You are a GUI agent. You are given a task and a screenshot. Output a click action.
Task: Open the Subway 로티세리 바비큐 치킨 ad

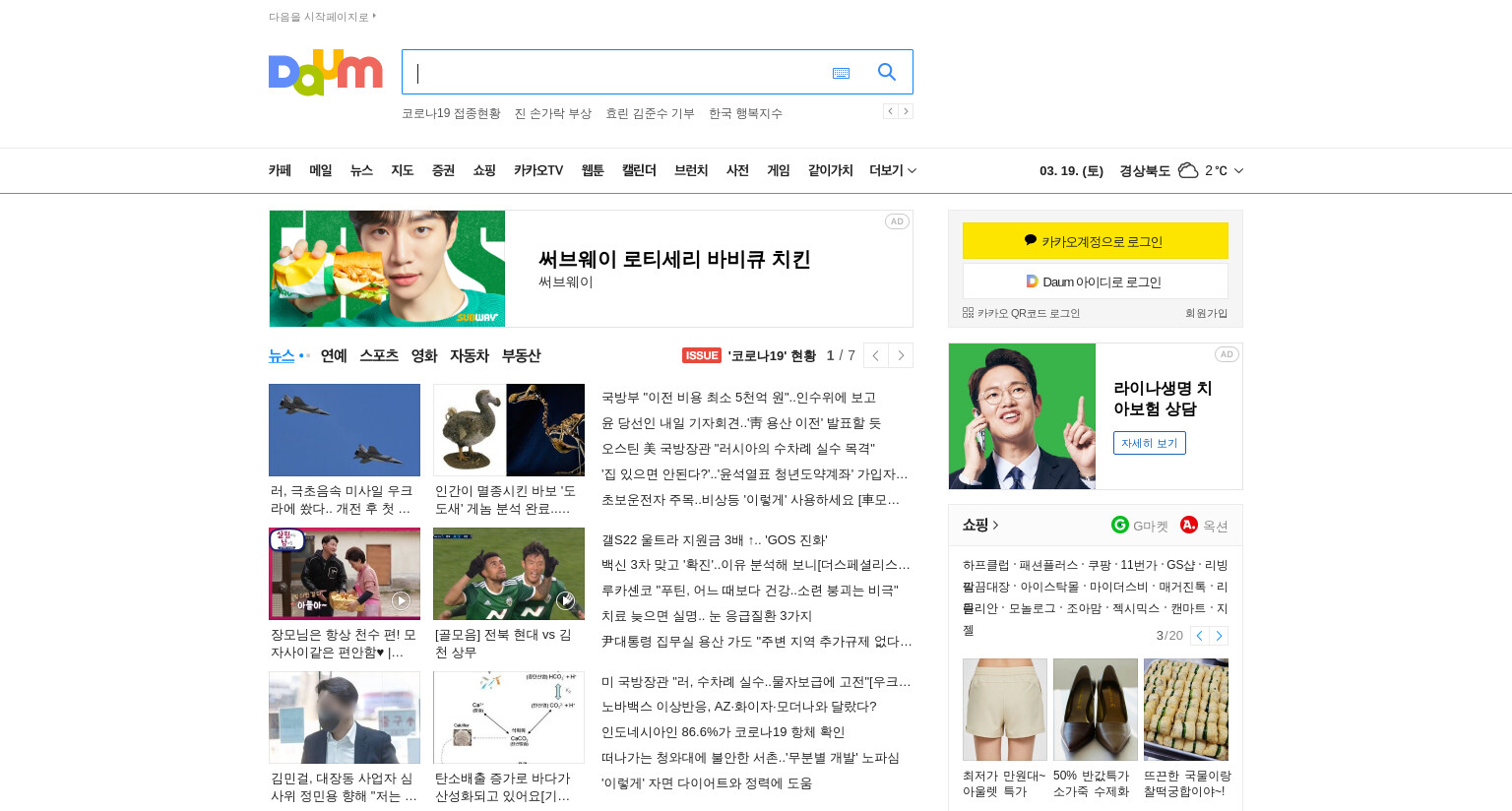591,269
